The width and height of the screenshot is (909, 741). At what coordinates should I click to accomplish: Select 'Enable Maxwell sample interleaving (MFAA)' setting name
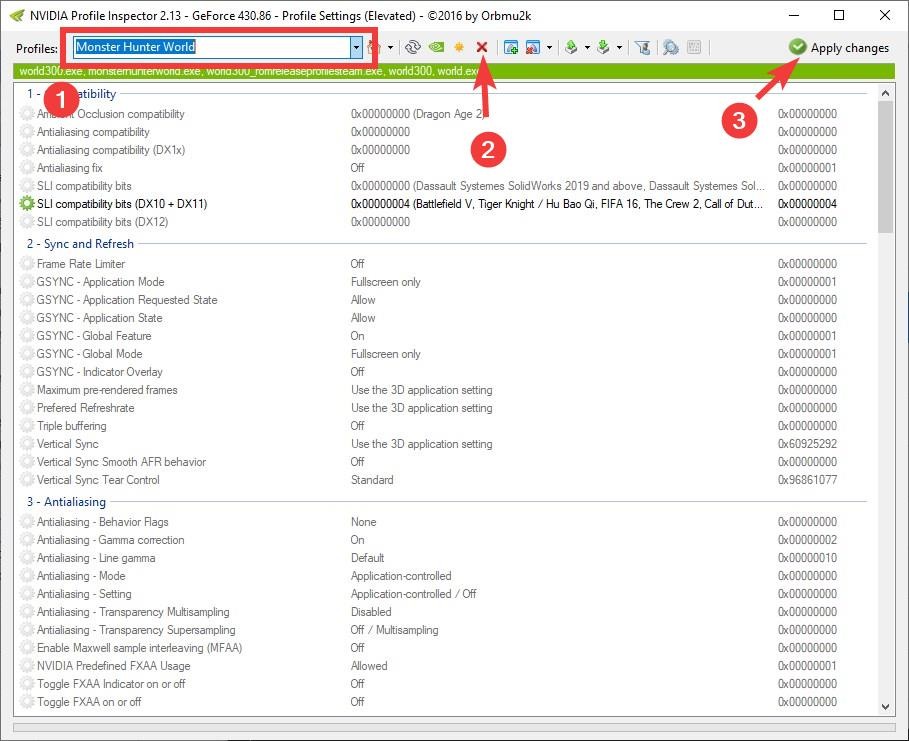(x=139, y=648)
